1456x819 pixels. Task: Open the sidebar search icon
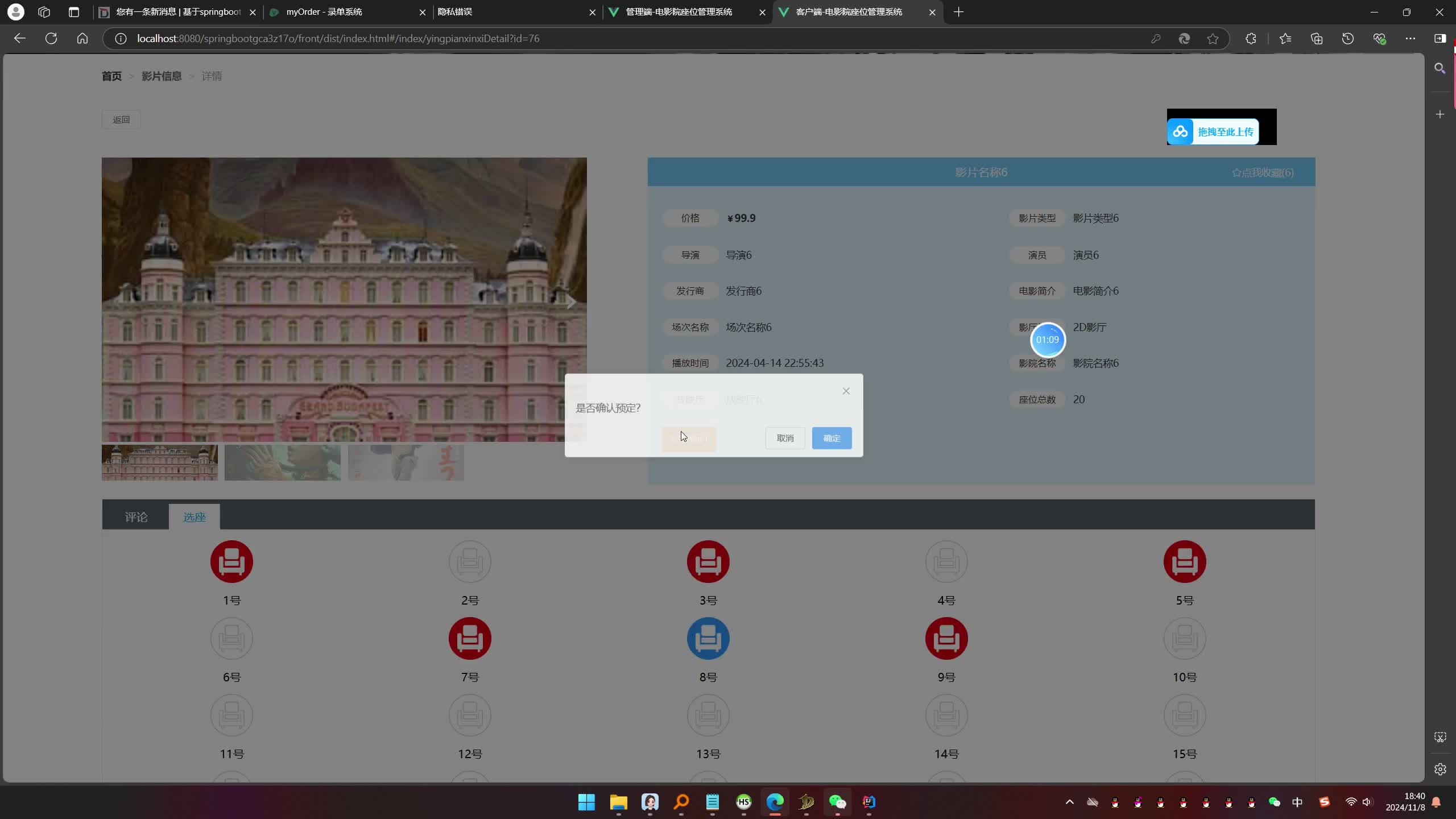click(x=1440, y=68)
